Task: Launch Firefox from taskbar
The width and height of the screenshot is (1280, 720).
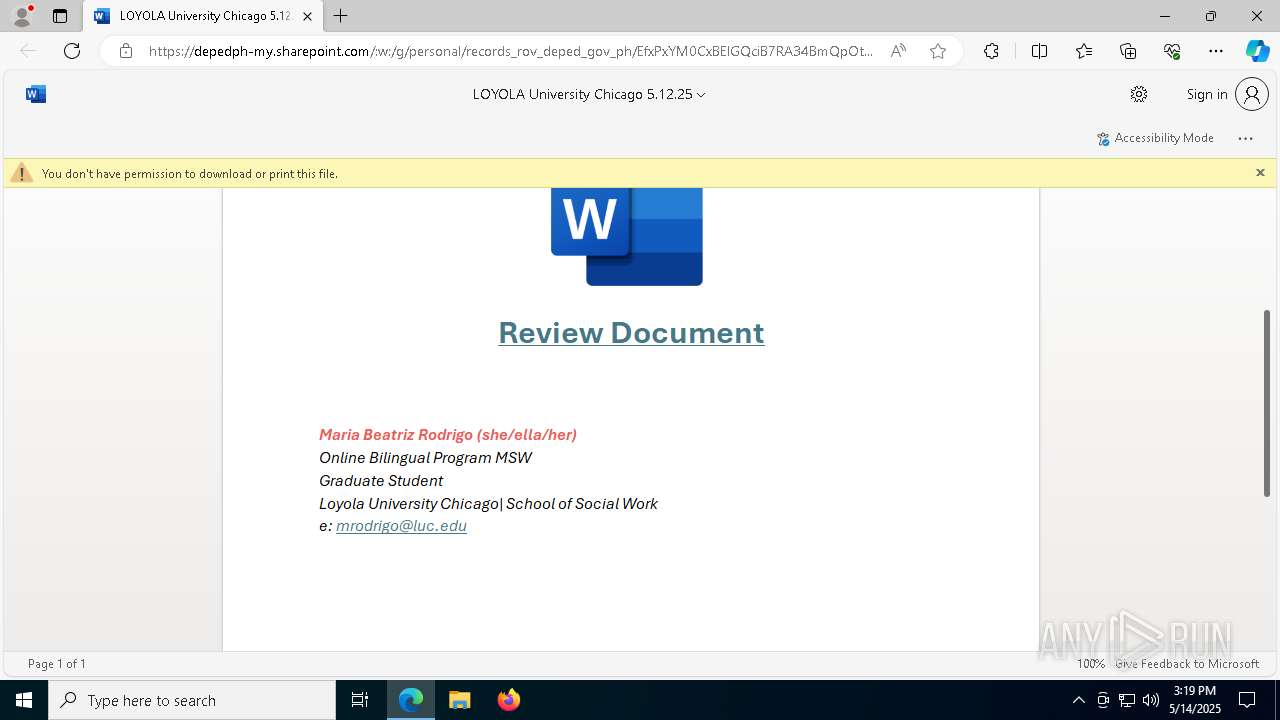Action: 508,700
